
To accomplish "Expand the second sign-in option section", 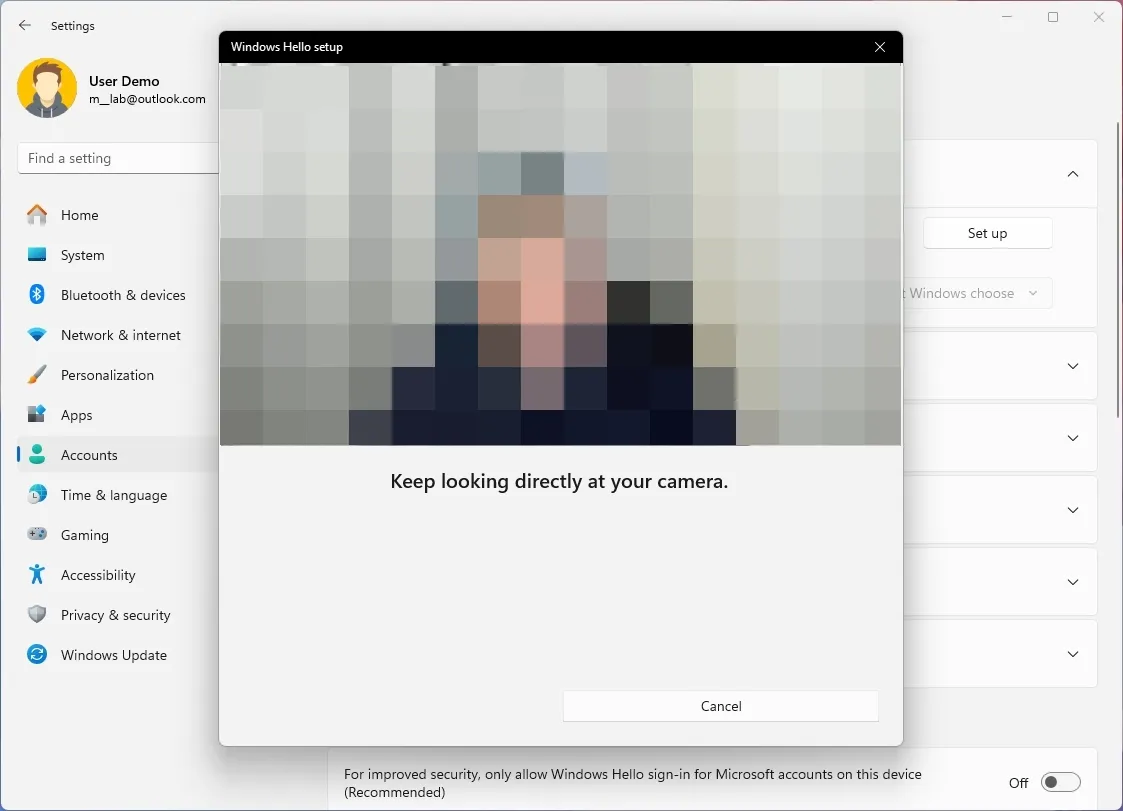I will (1072, 365).
